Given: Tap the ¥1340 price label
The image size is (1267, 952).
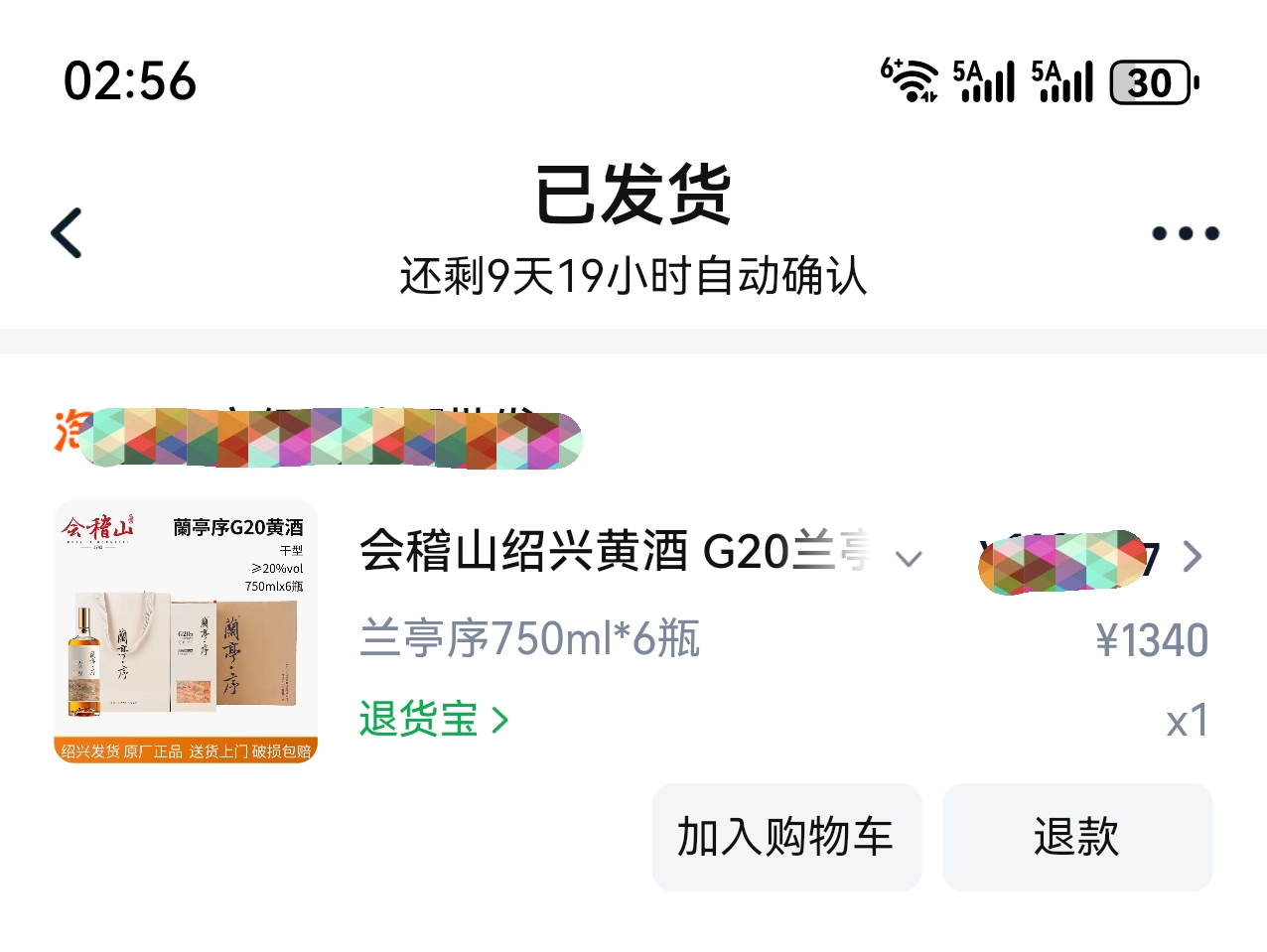Looking at the screenshot, I should [x=1152, y=640].
